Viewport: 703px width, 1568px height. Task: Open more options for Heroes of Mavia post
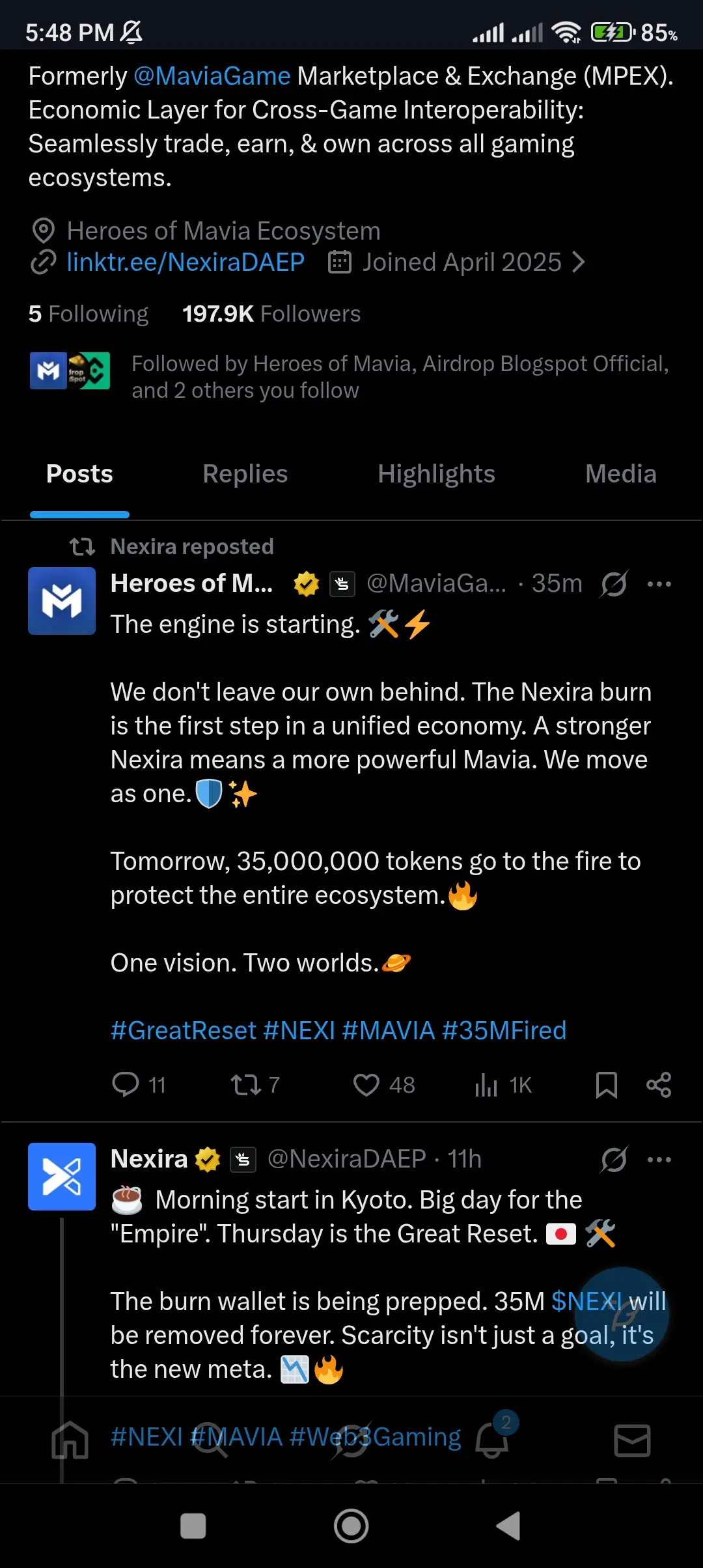tap(659, 583)
